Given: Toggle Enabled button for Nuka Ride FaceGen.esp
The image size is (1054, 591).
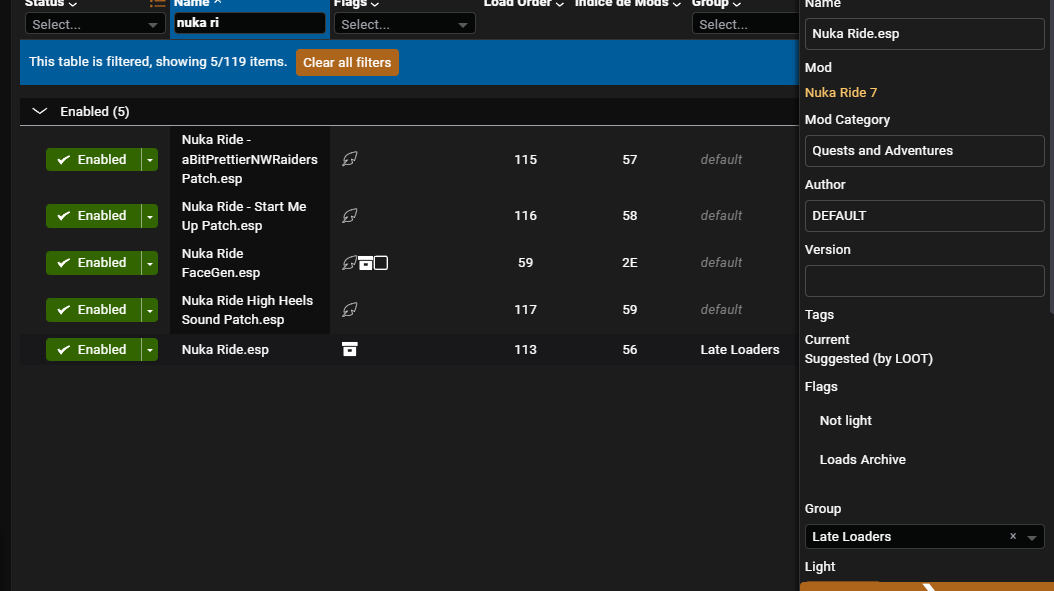Looking at the screenshot, I should [93, 263].
